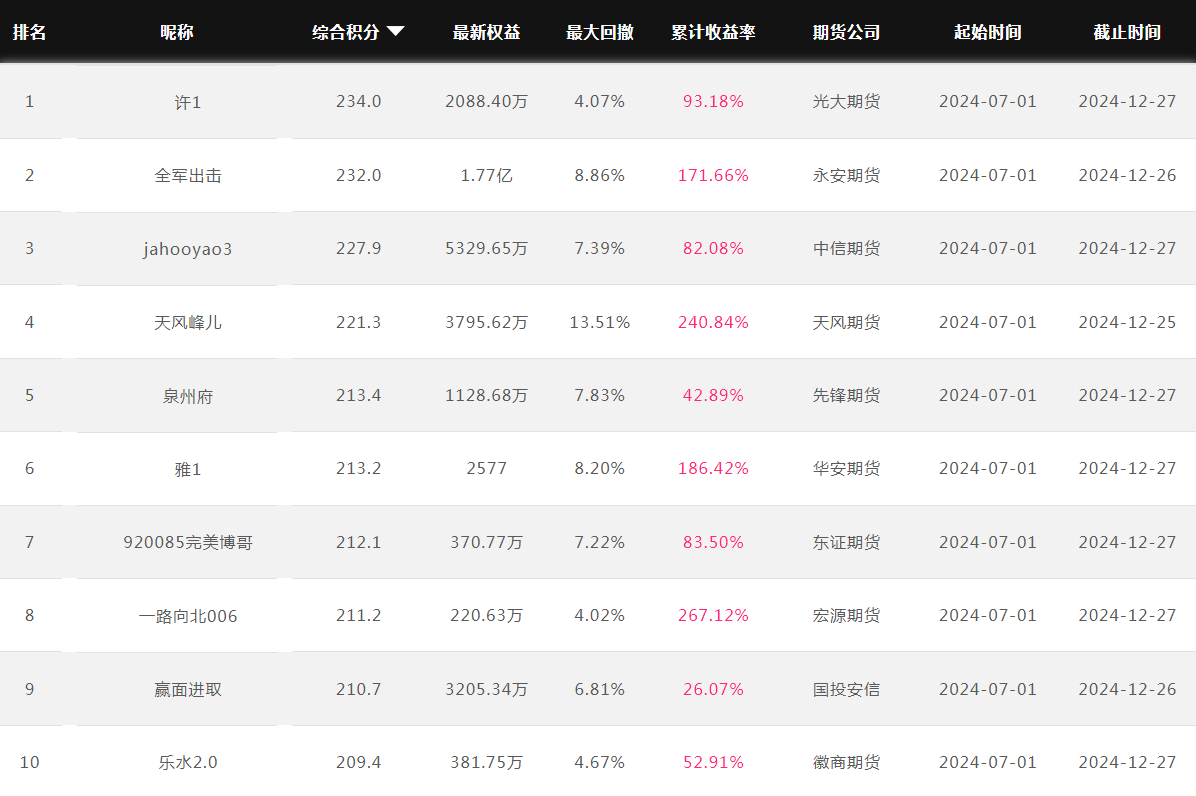1196x796 pixels.
Task: Click the 排名 column header
Action: tap(29, 32)
